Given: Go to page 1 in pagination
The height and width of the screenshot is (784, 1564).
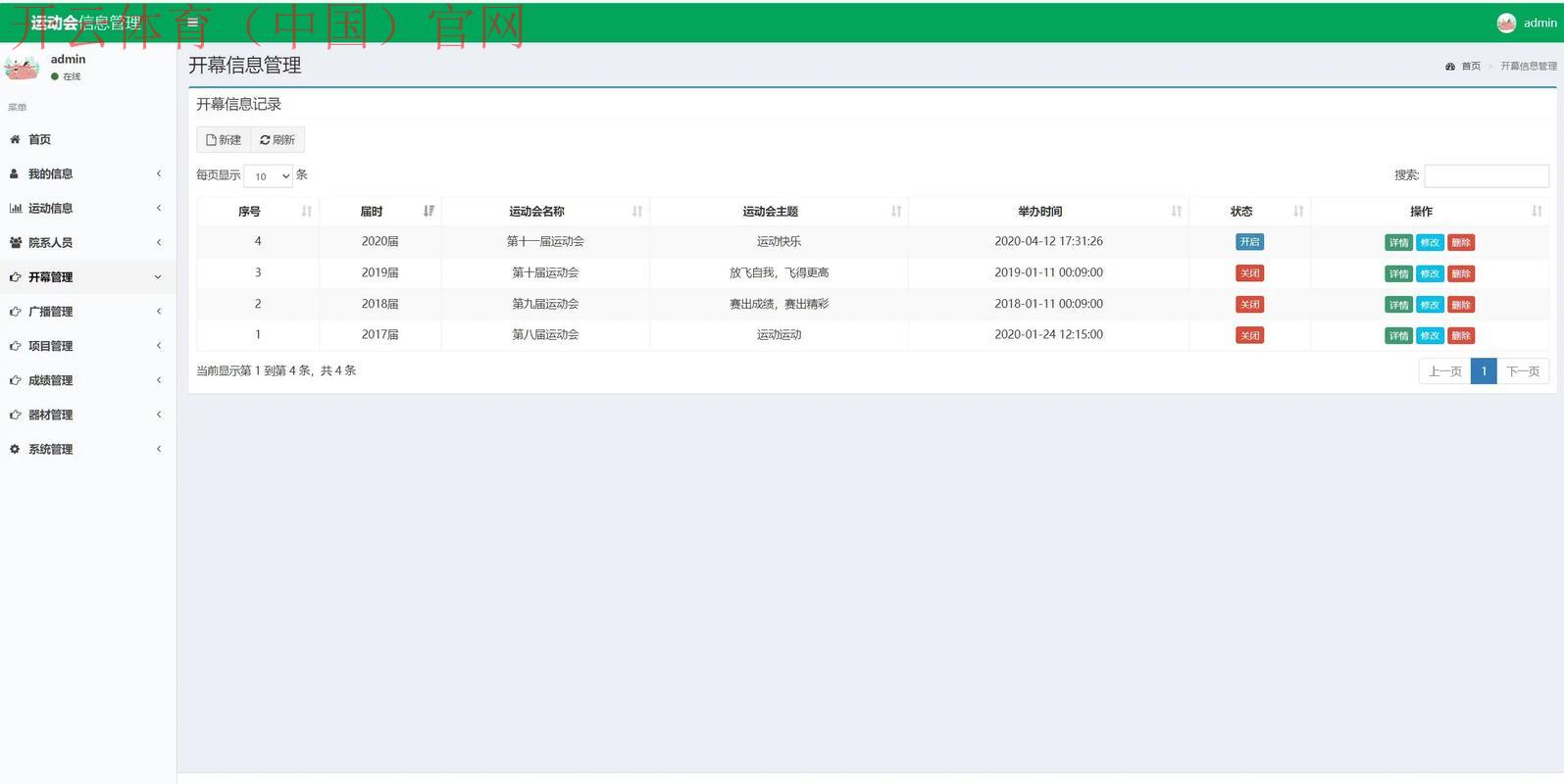Looking at the screenshot, I should (x=1484, y=371).
